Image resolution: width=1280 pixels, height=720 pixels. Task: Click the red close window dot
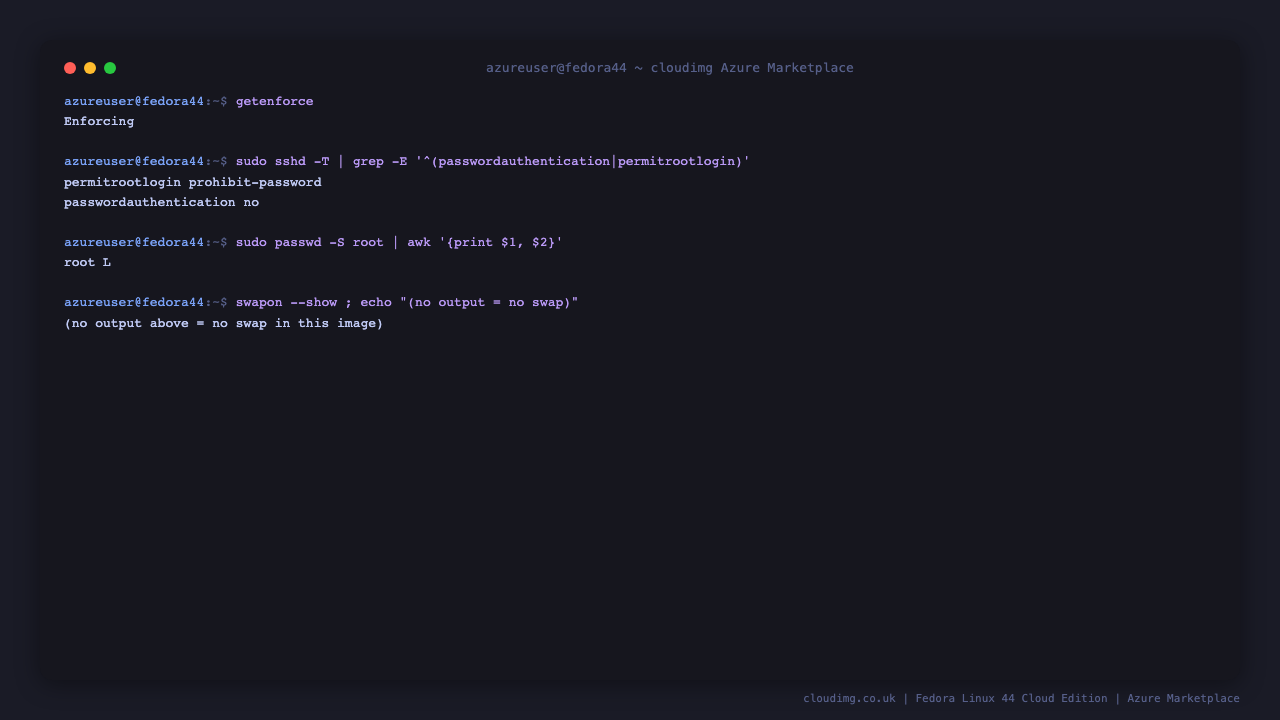70,68
